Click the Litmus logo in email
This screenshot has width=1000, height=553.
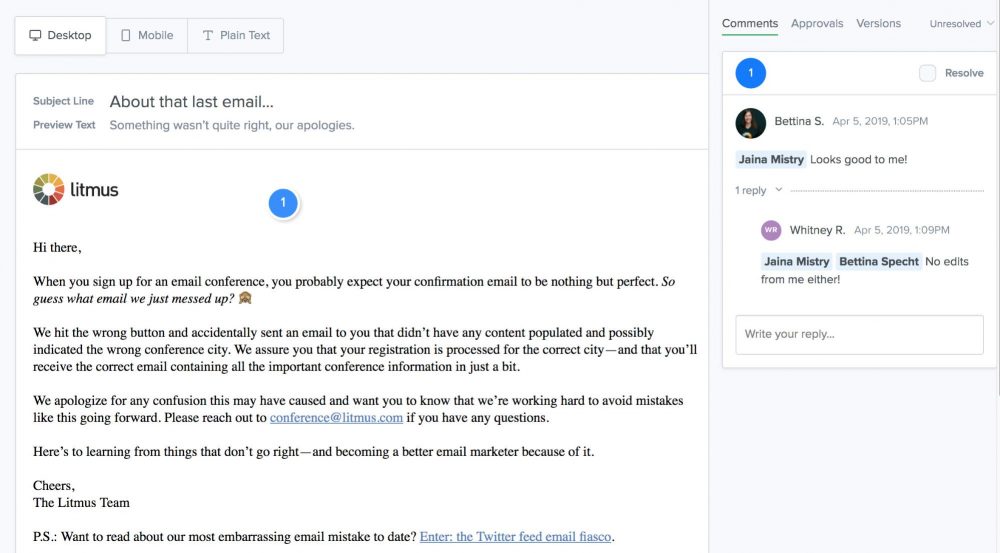pos(76,189)
